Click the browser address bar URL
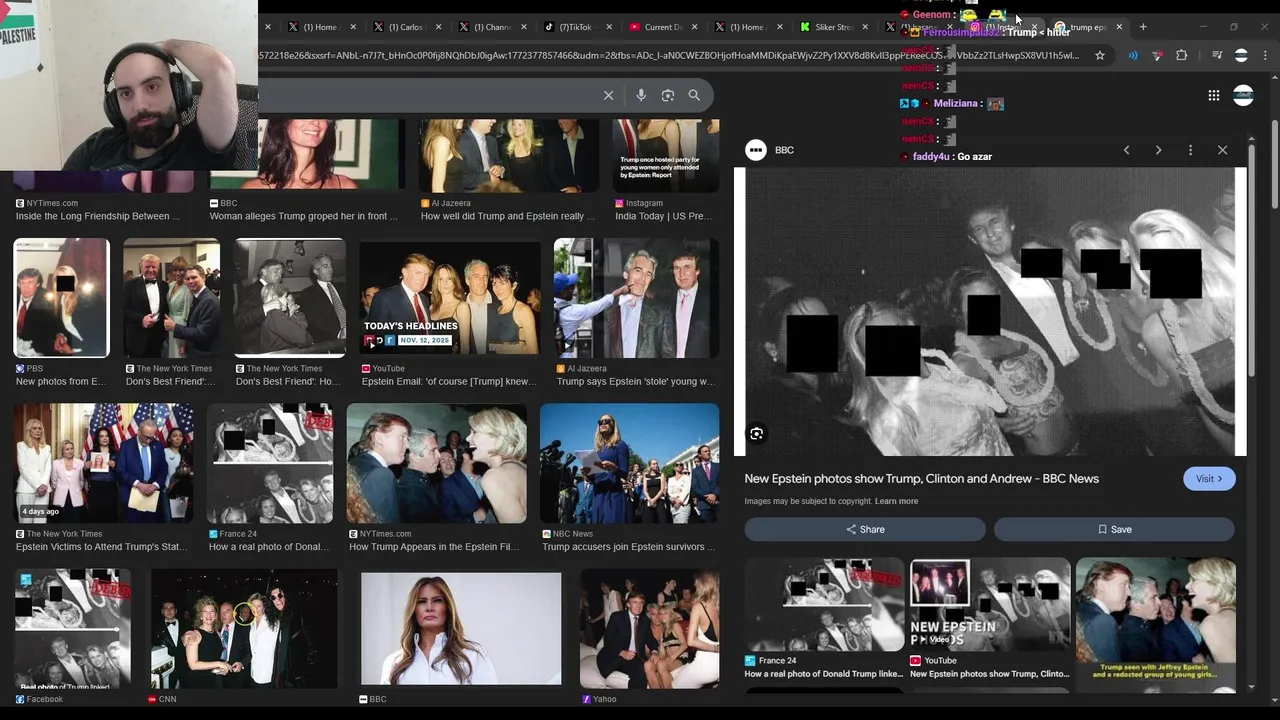The height and width of the screenshot is (720, 1280). pos(670,55)
